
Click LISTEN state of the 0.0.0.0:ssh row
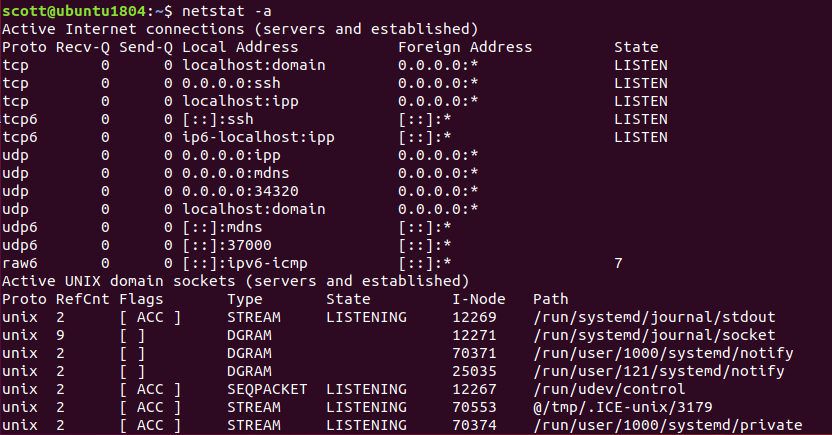point(641,83)
